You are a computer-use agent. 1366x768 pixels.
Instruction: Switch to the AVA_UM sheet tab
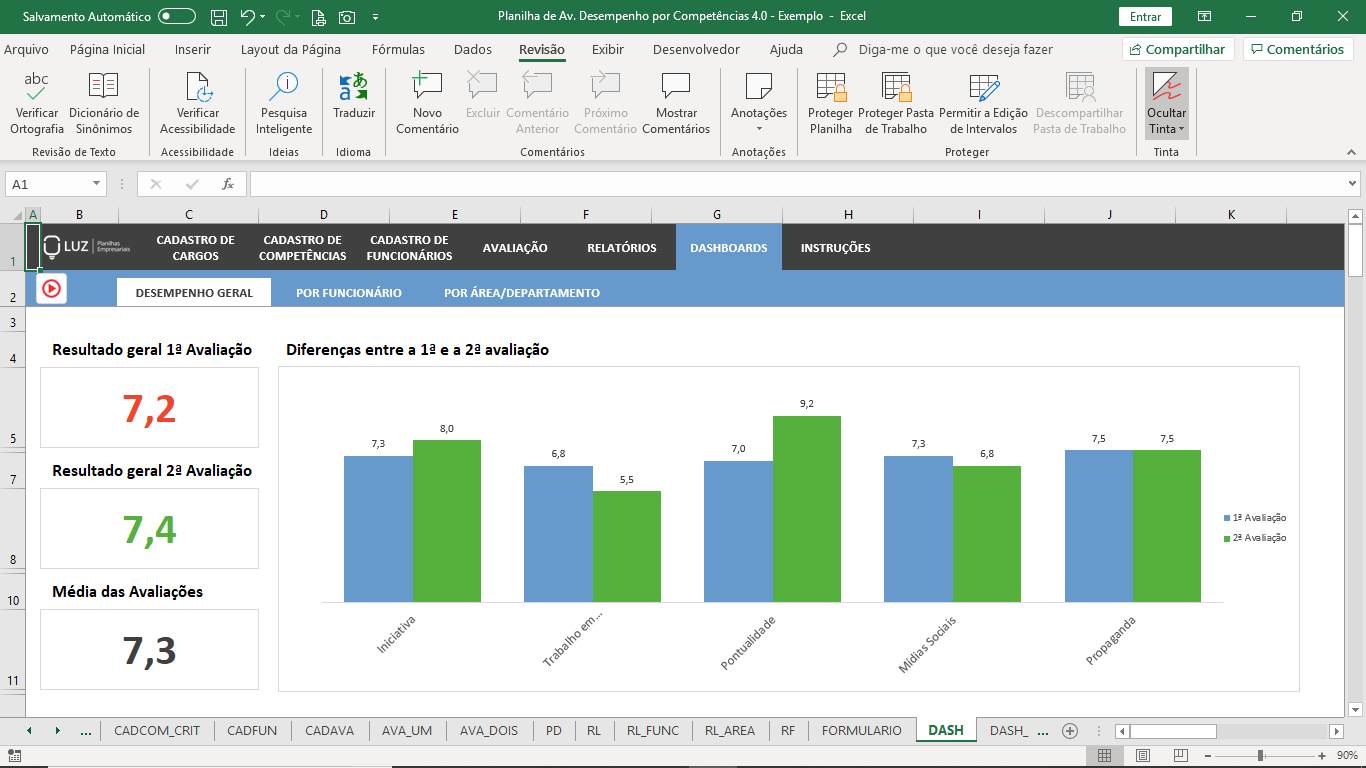click(x=407, y=731)
